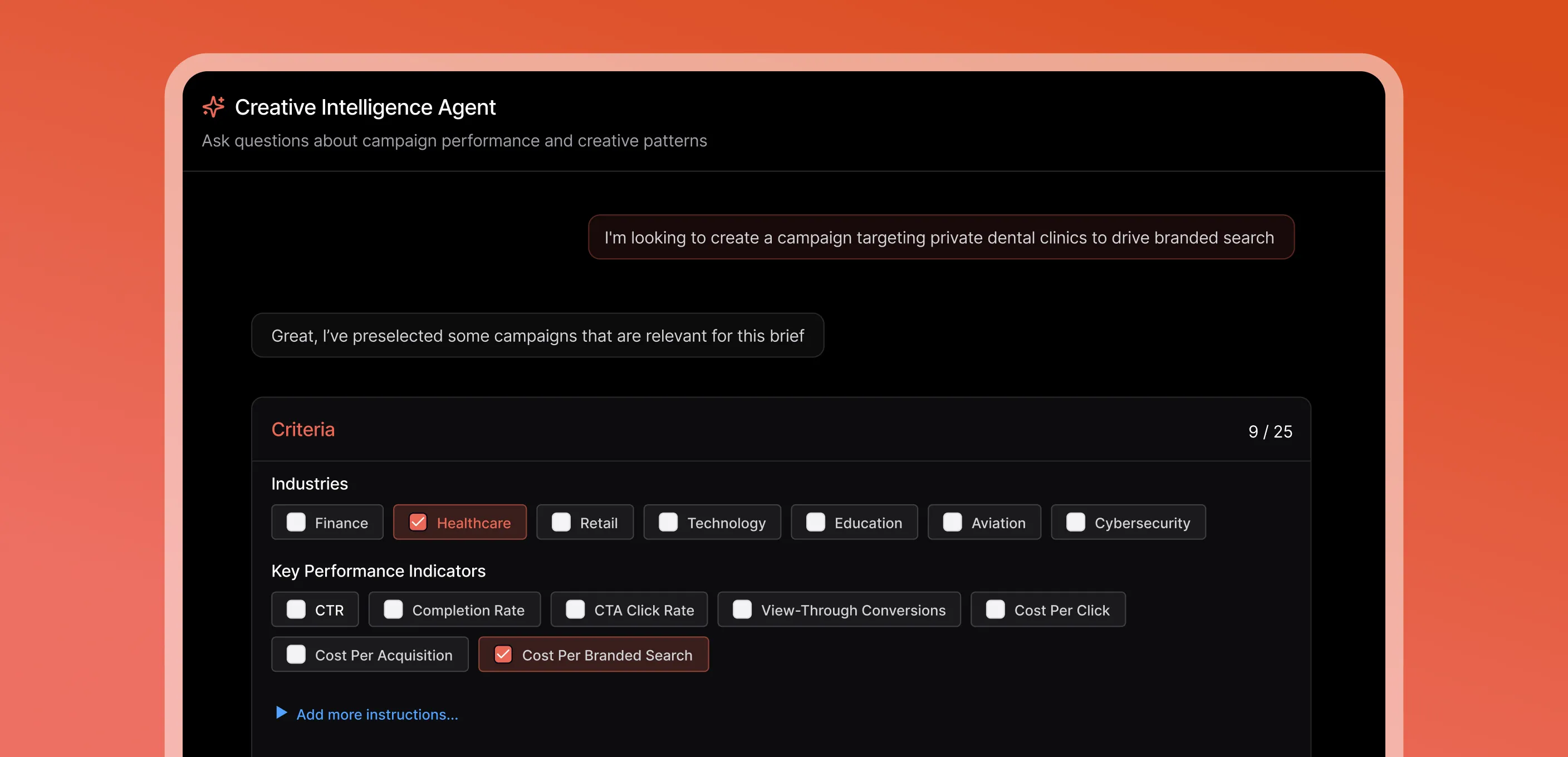Click the 9 / 25 counter
Screen dimensions: 1568x757
click(1270, 431)
